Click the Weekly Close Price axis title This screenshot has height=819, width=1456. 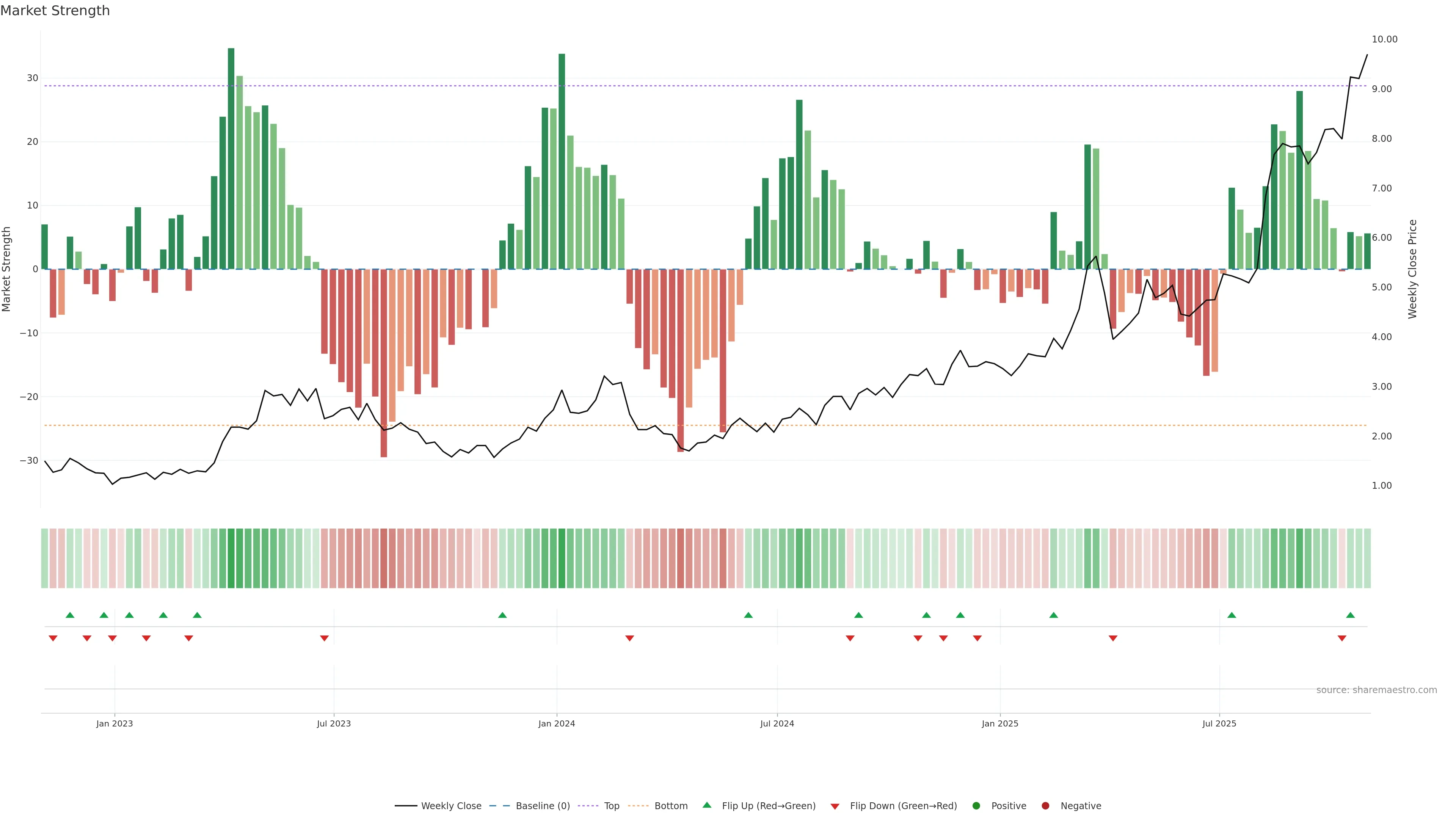1413,269
